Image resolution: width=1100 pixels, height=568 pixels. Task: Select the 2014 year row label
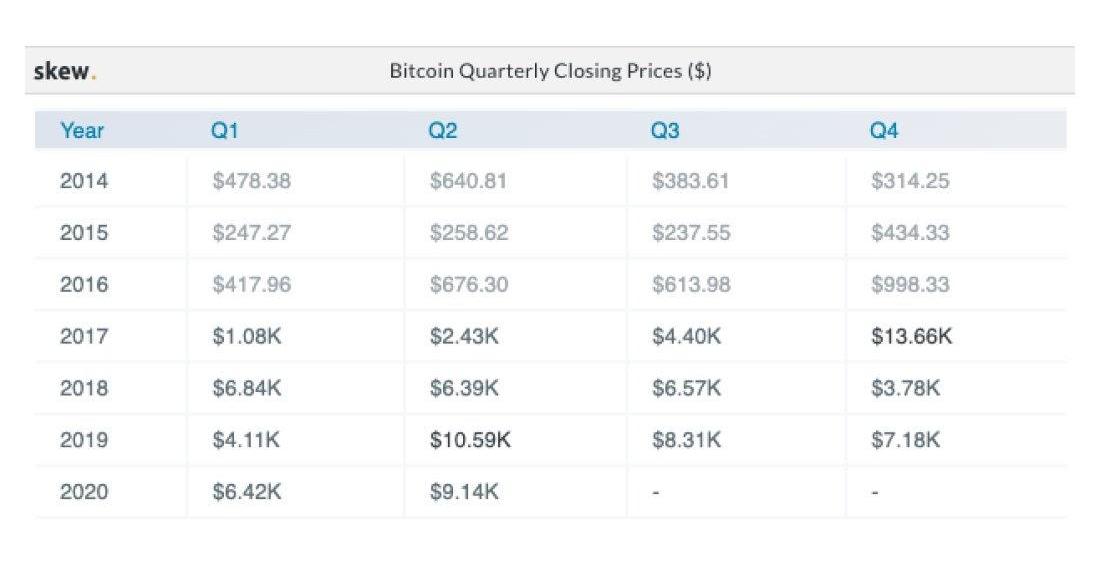point(84,181)
